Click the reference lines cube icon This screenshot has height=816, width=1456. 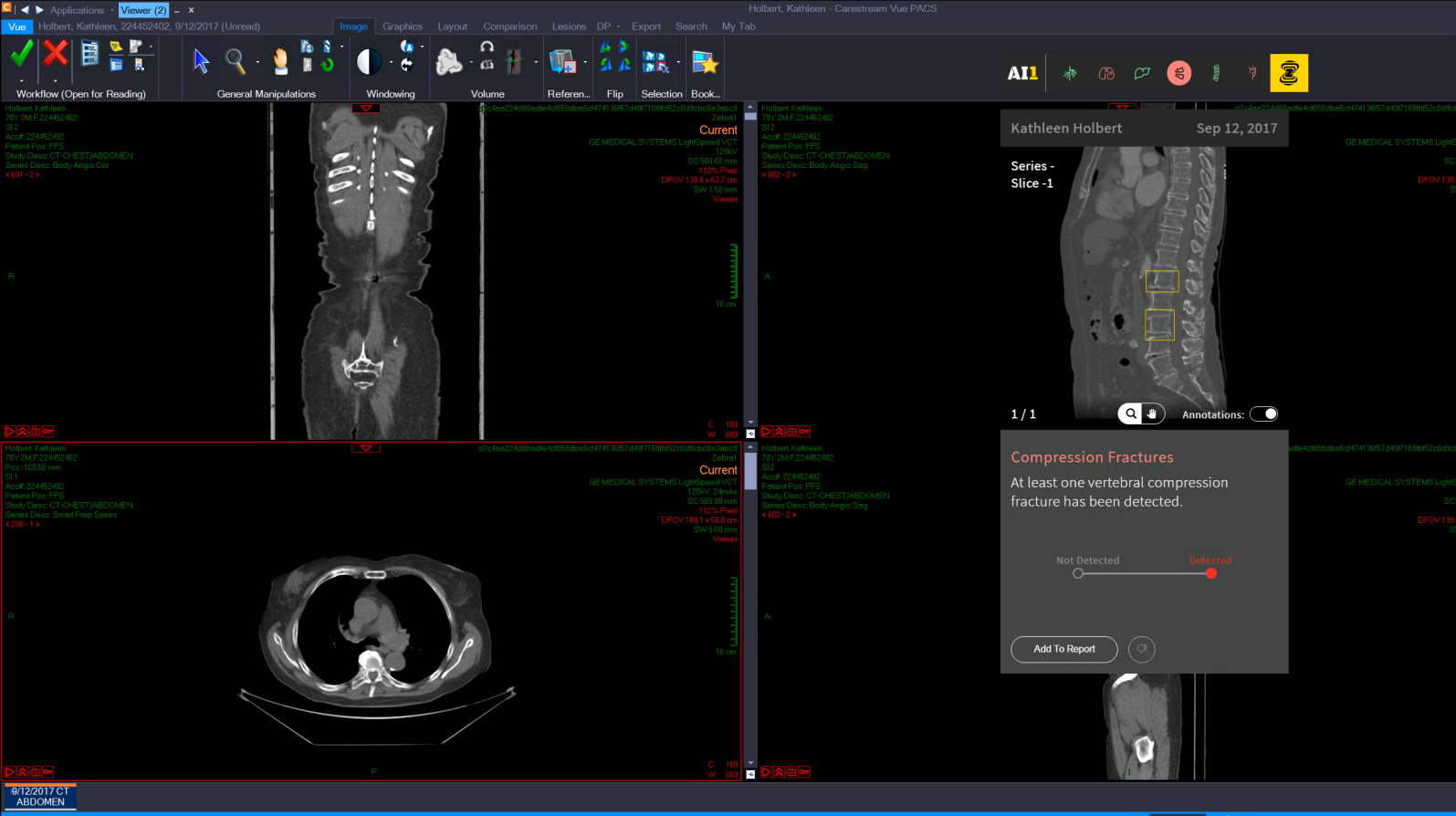coord(561,62)
